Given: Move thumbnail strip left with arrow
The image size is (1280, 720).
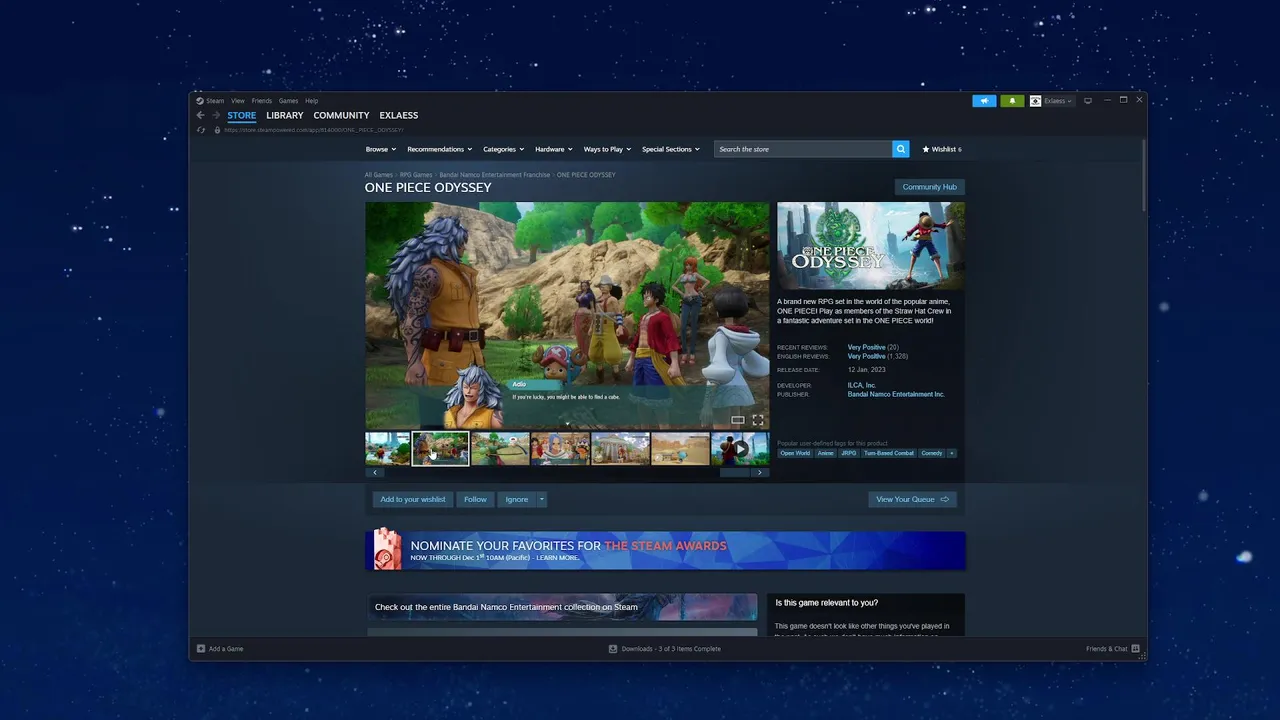Looking at the screenshot, I should click(375, 472).
